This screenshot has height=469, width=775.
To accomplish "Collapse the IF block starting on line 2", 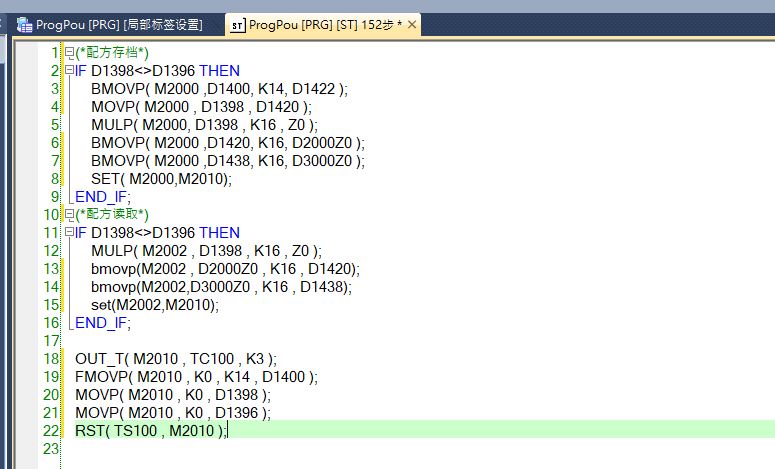I will (68, 71).
